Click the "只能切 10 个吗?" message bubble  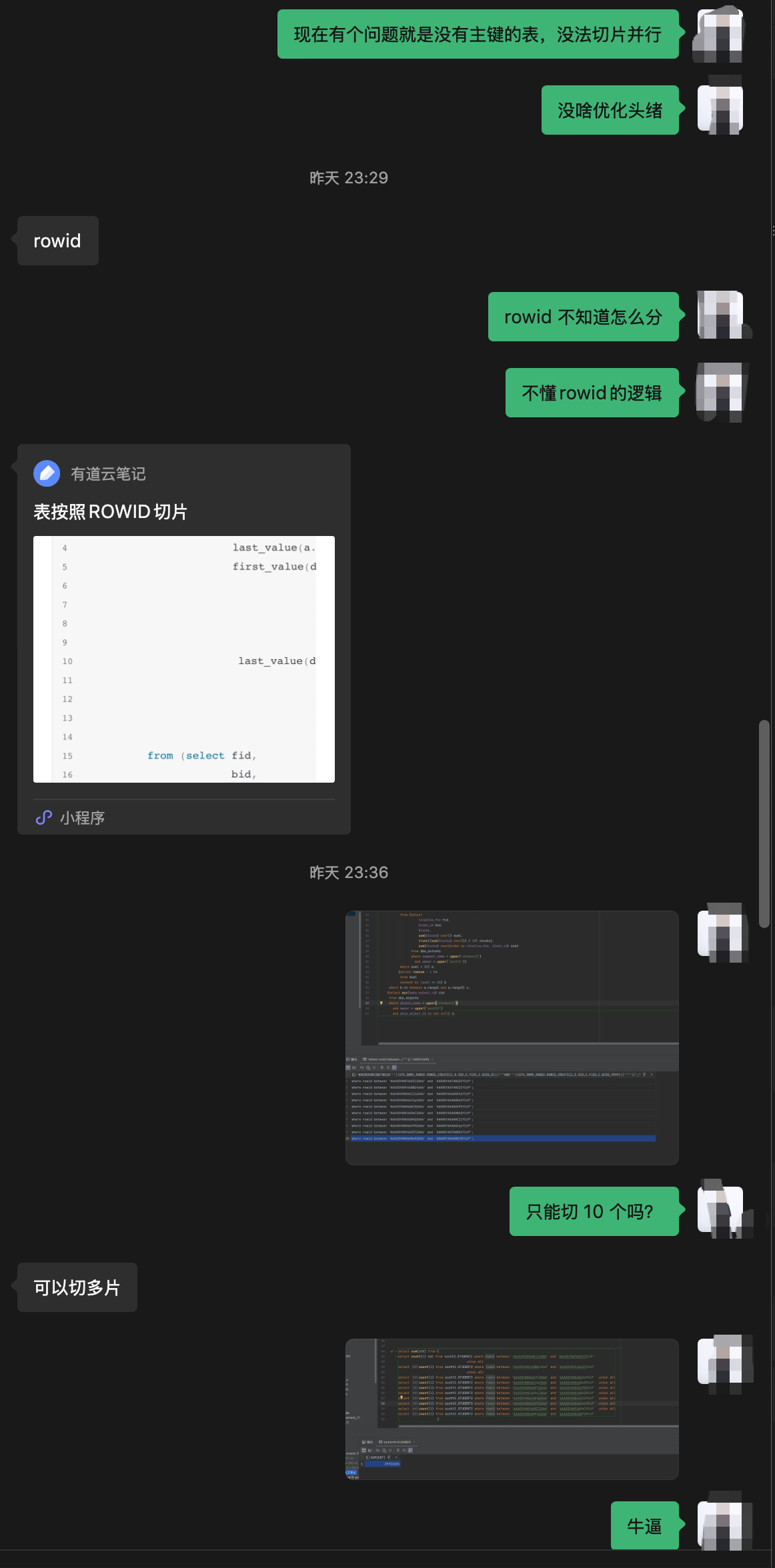pyautogui.click(x=590, y=1211)
